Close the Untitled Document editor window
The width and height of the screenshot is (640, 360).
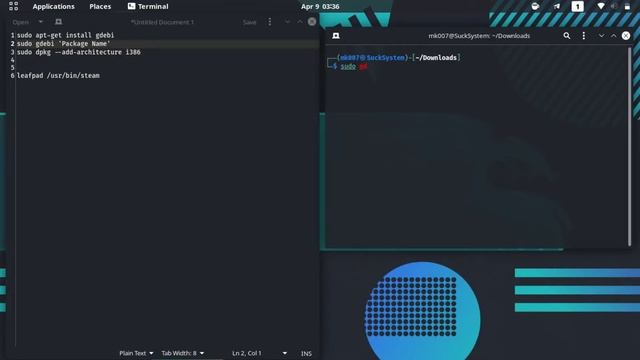click(312, 22)
